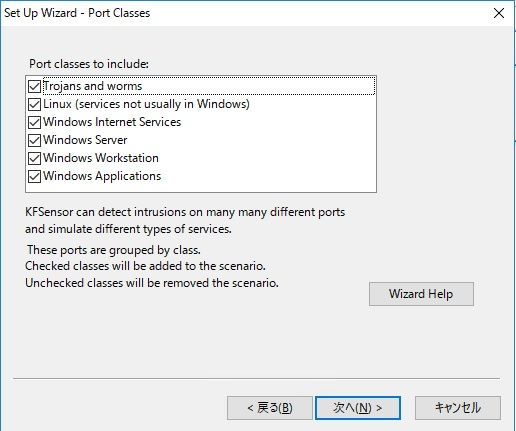Uncheck the Windows Internet Services checkbox
Screen dimensions: 516x431
[x=34, y=122]
